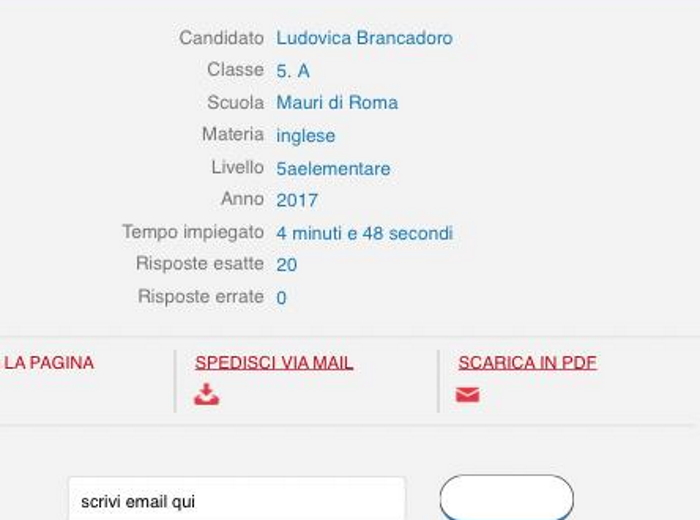Screen dimensions: 700x520
Task: Open the SPEDISCI VIA MAIL link
Action: coord(274,362)
